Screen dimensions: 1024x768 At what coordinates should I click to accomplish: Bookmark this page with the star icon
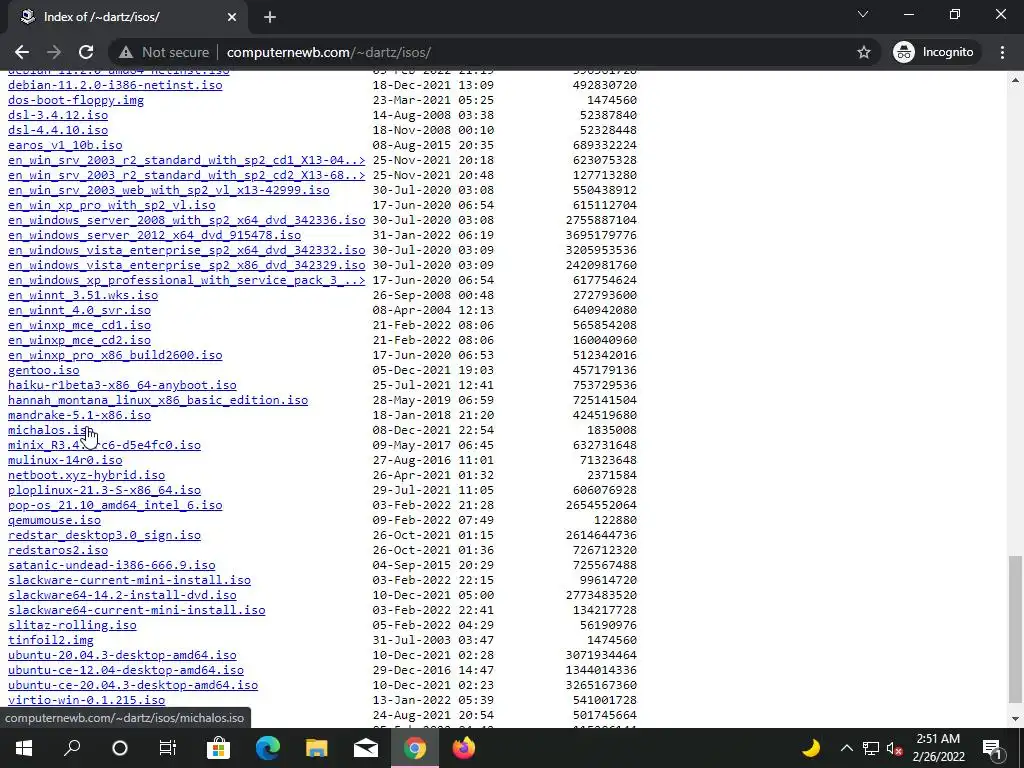pos(864,52)
